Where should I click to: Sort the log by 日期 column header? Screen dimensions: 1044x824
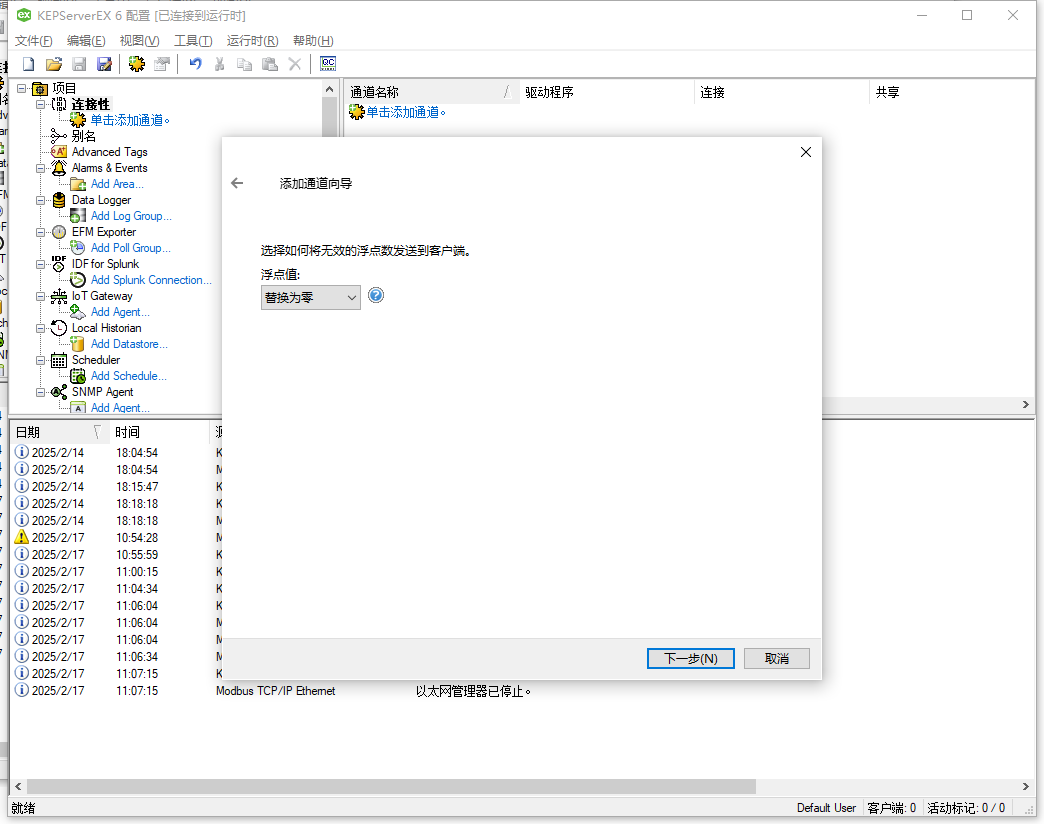pyautogui.click(x=59, y=432)
